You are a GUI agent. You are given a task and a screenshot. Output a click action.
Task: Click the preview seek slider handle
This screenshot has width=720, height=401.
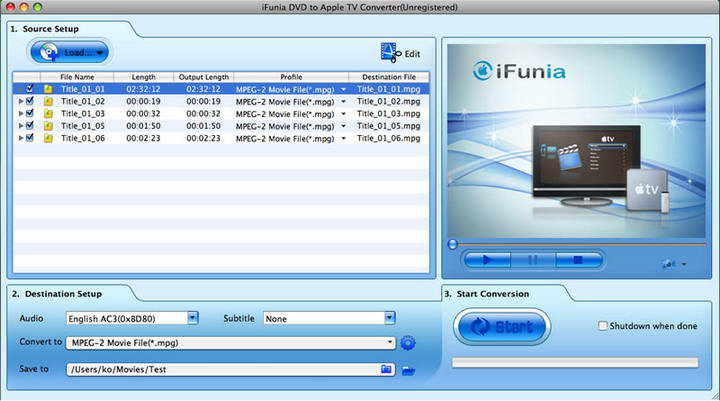452,243
